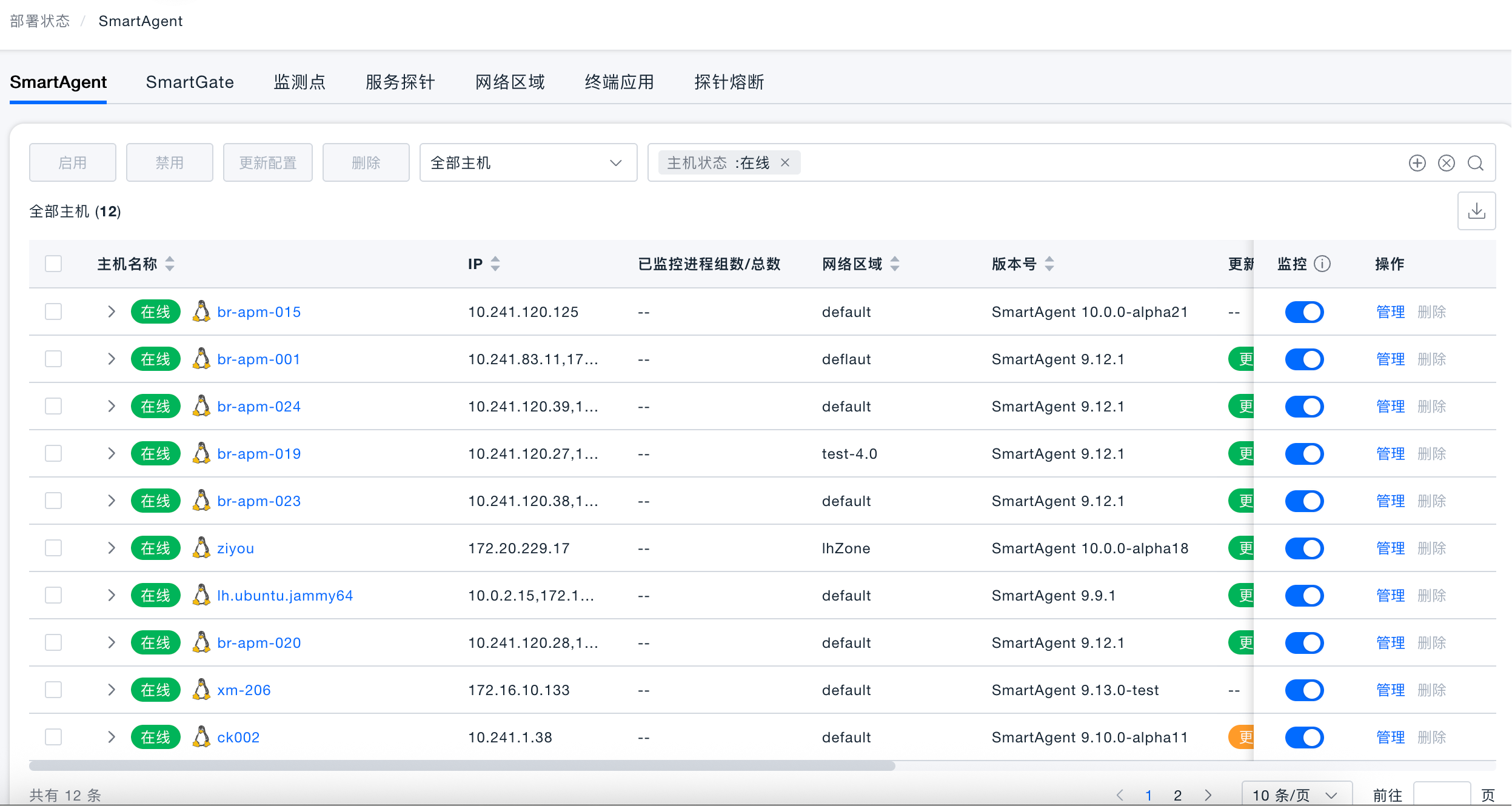1512x806 pixels.
Task: Click orange 更 update badge for ck002
Action: coord(1241,737)
